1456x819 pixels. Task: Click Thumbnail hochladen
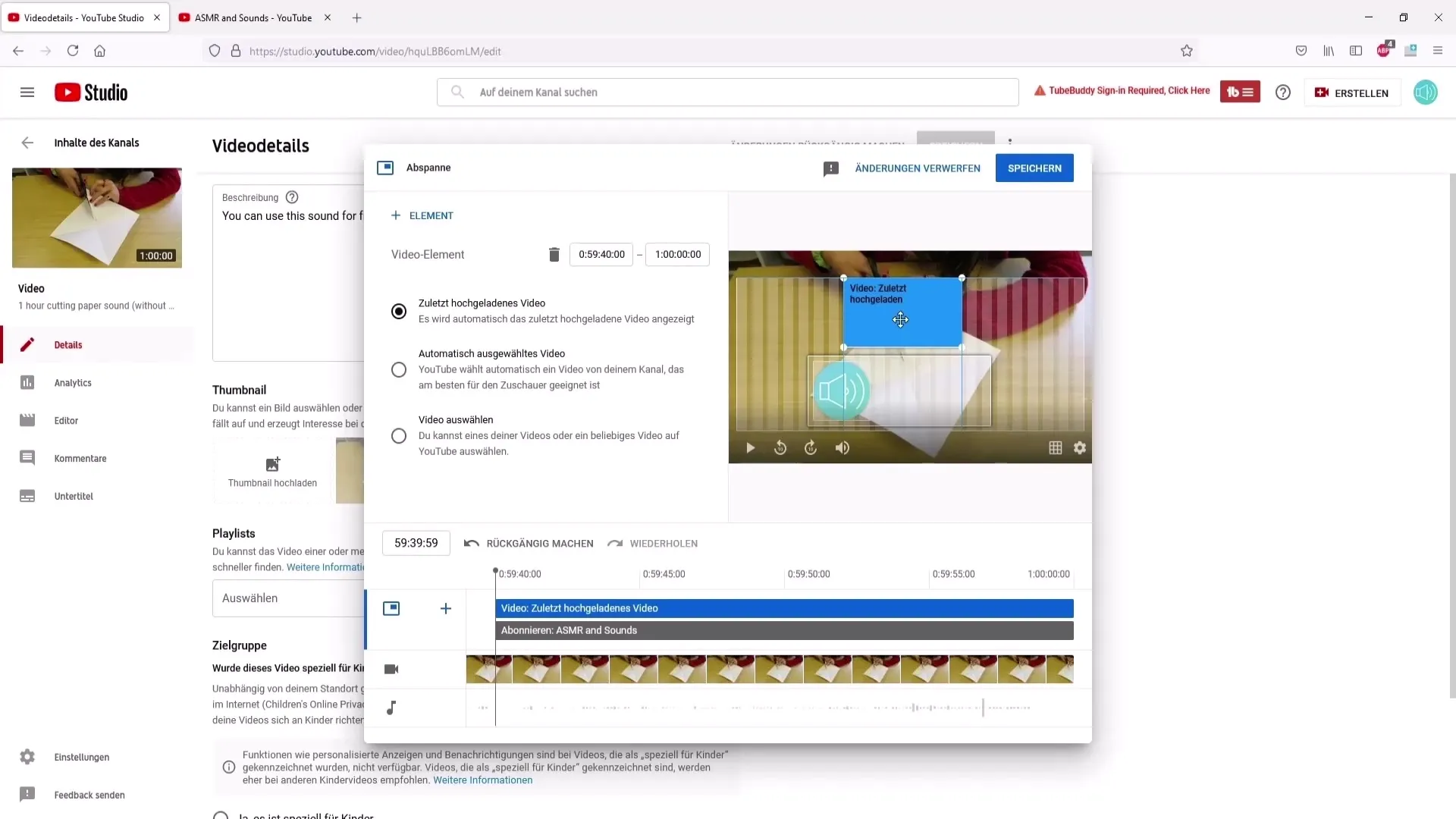[x=273, y=472]
